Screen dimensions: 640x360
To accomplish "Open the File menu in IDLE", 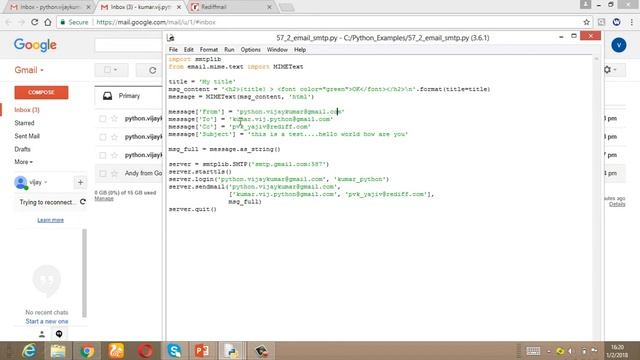I will tap(173, 49).
